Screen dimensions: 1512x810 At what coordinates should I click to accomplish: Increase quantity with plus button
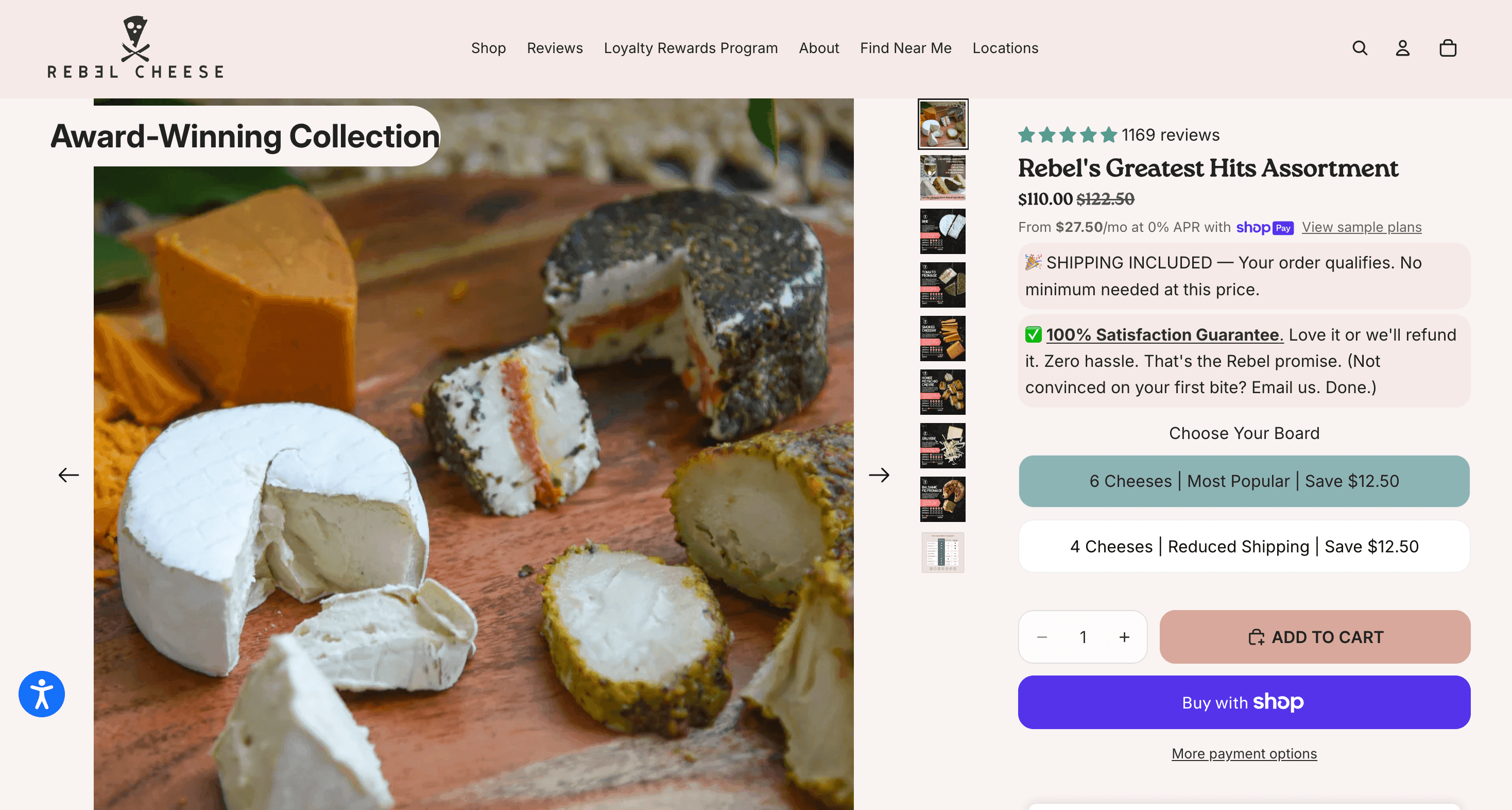[1124, 637]
